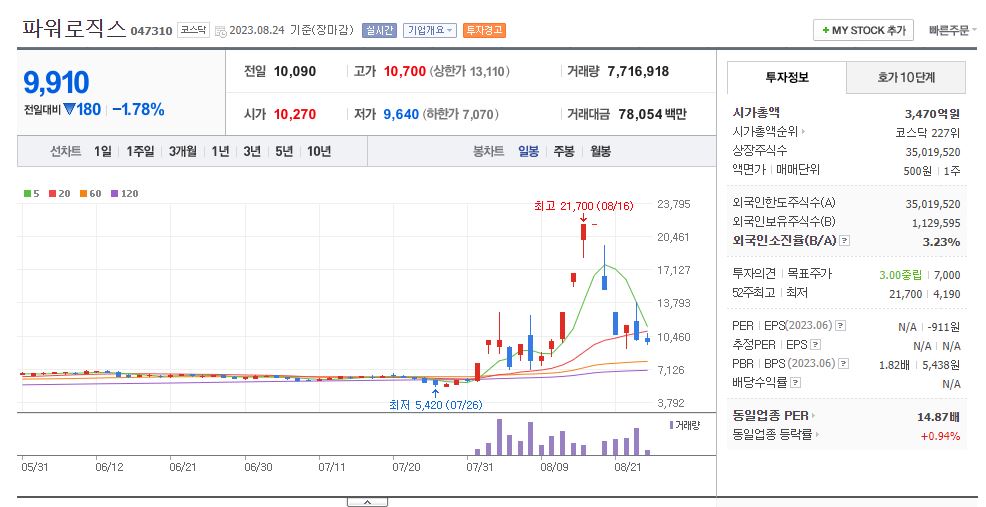
Task: Click the 실시간 real-time badge
Action: coord(379,30)
